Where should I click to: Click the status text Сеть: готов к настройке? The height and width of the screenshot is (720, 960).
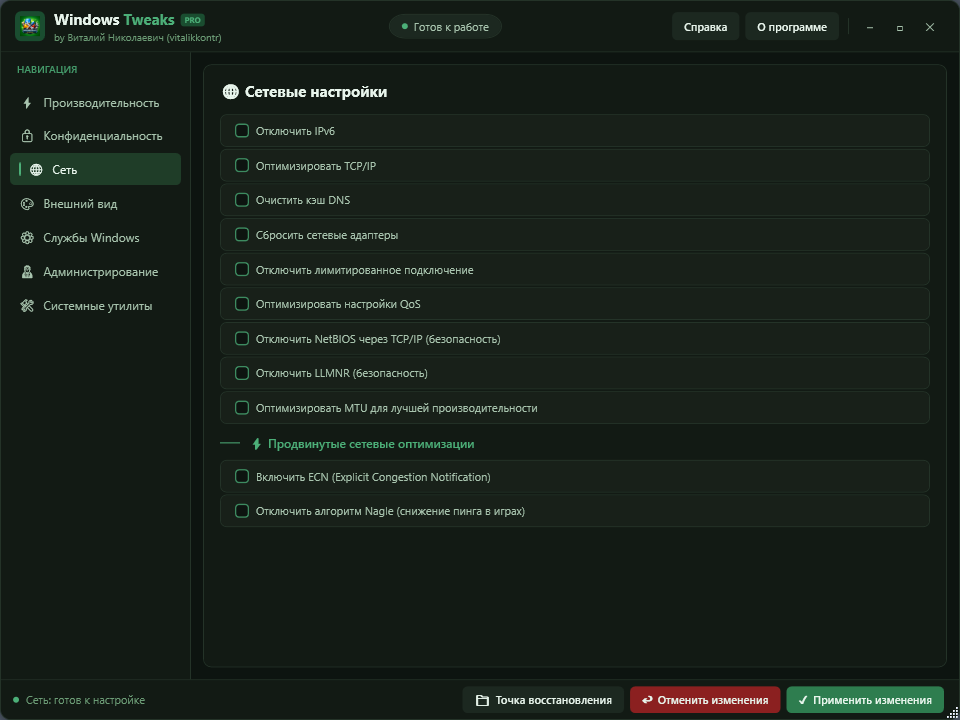pos(85,700)
